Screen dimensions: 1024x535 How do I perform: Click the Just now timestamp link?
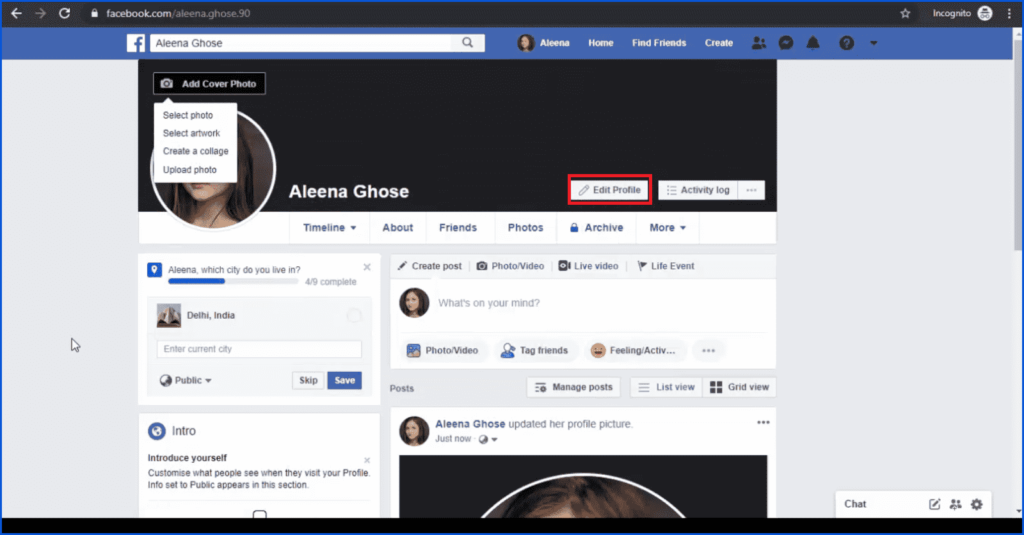coord(453,439)
